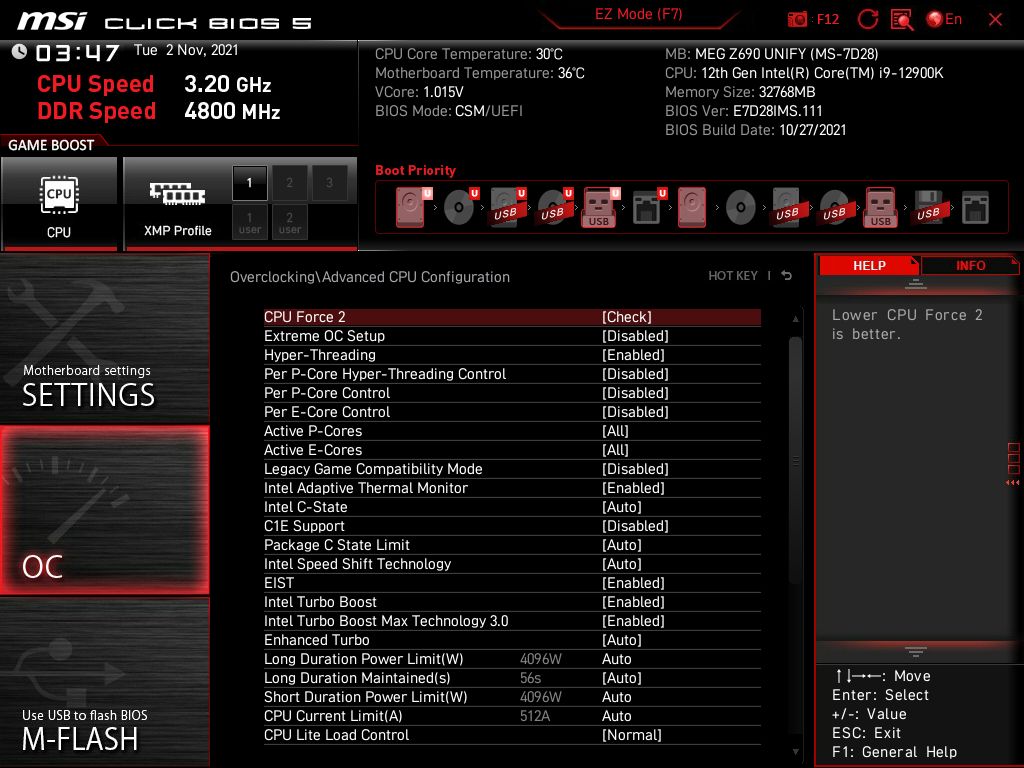This screenshot has height=768, width=1024.
Task: Change language via the En globe icon
Action: 944,19
